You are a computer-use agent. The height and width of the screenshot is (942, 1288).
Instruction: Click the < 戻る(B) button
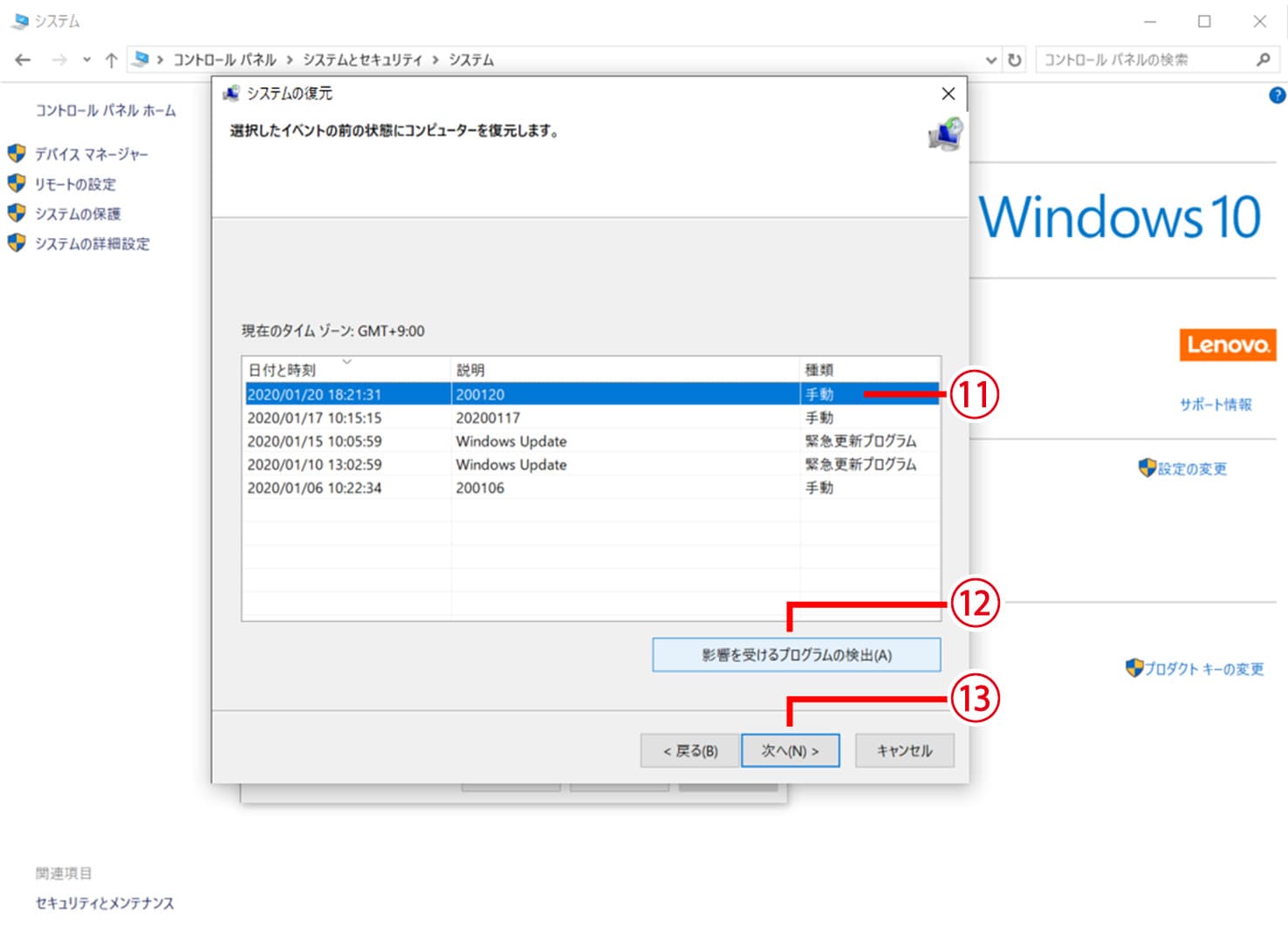pyautogui.click(x=690, y=750)
